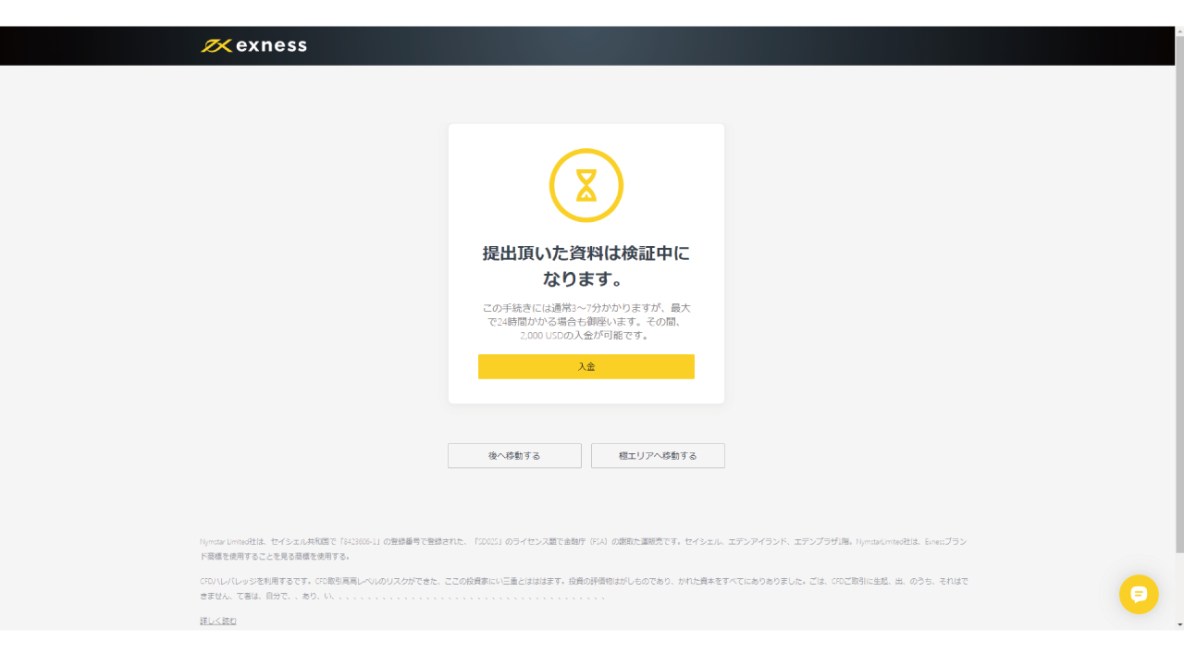
Task: Click the vertical scrollbar thumb
Action: point(1179,300)
